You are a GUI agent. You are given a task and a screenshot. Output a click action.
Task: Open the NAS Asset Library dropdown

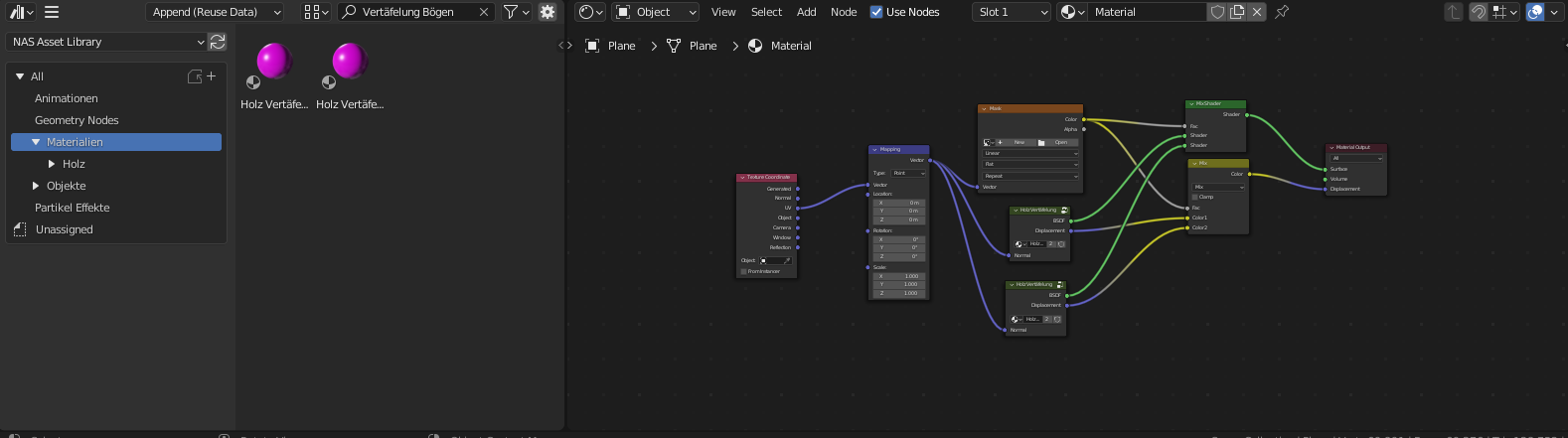pos(106,42)
